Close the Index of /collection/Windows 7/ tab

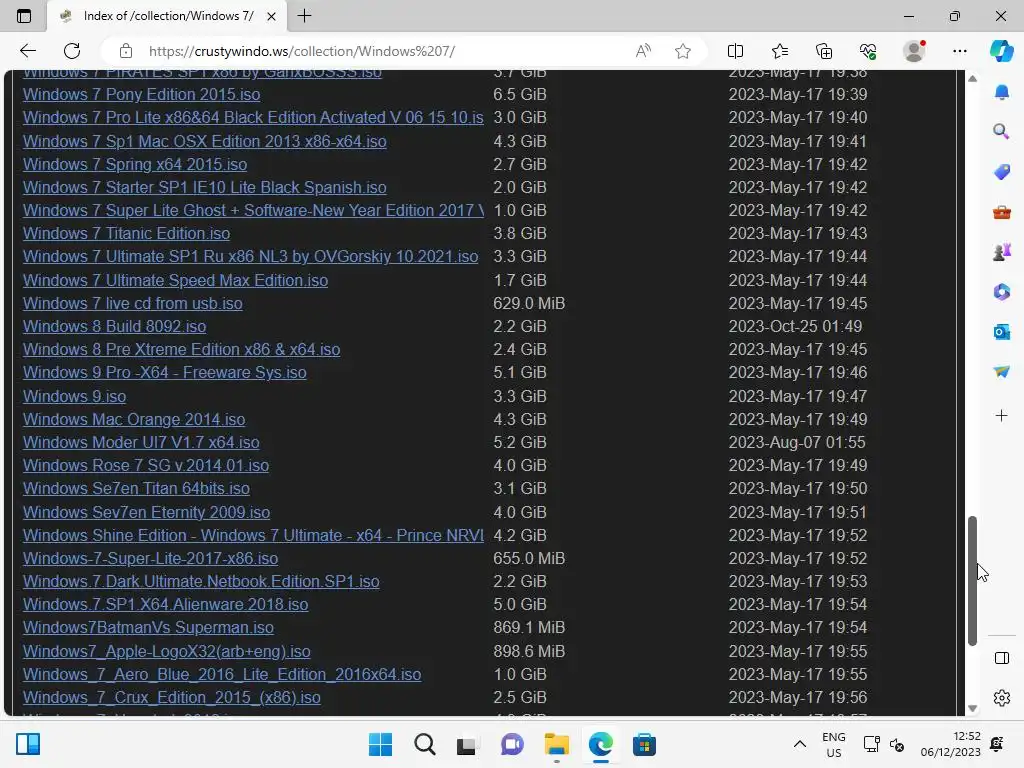point(271,16)
